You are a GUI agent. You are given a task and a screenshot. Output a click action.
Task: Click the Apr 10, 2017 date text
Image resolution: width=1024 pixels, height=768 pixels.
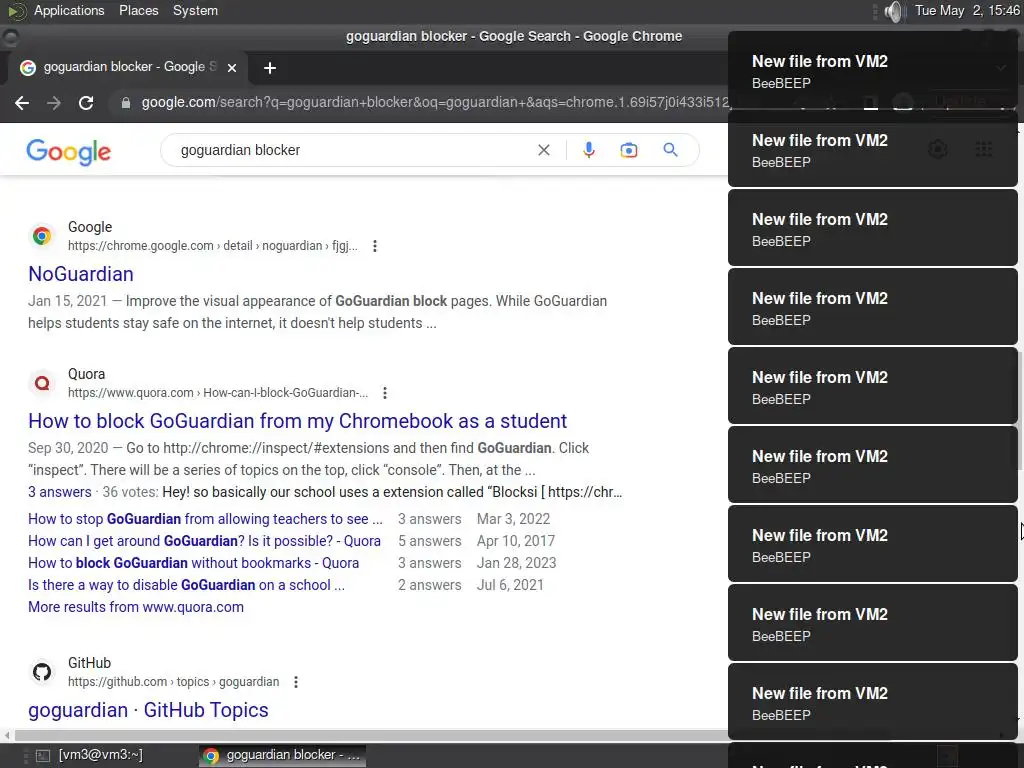(x=516, y=541)
